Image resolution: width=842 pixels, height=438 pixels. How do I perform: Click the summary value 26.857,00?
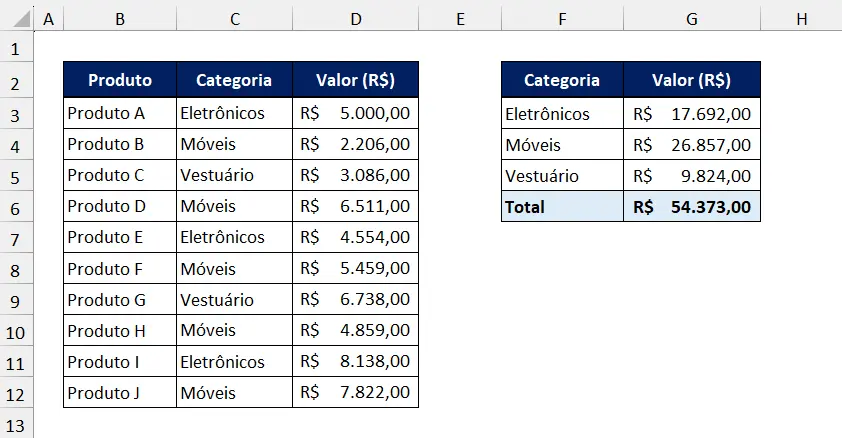[x=691, y=145]
